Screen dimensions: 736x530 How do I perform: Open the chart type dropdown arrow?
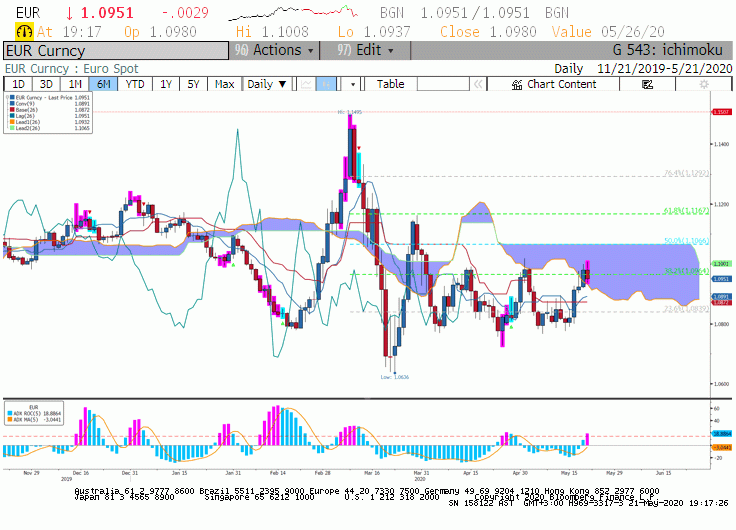coord(353,84)
